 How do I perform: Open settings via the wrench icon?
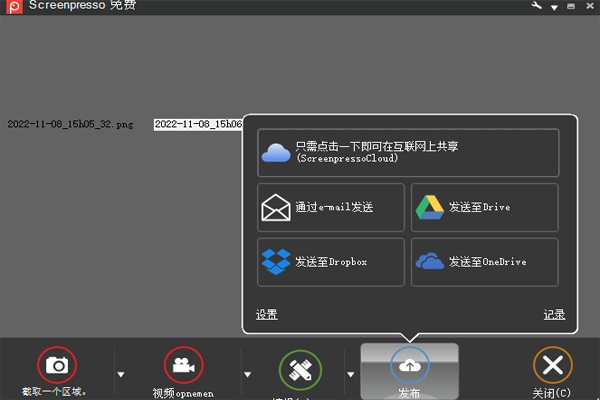pyautogui.click(x=535, y=6)
